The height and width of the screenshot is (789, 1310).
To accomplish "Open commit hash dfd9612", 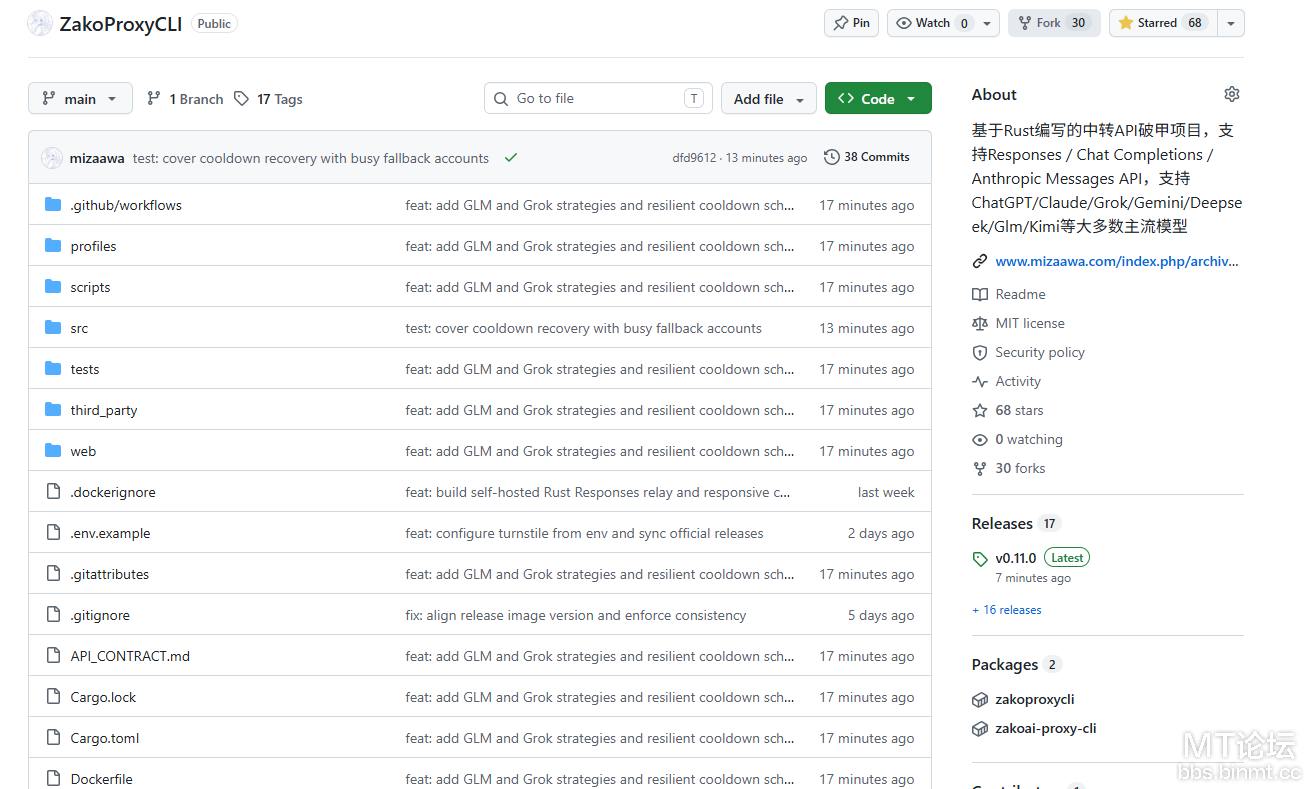I will pos(694,158).
